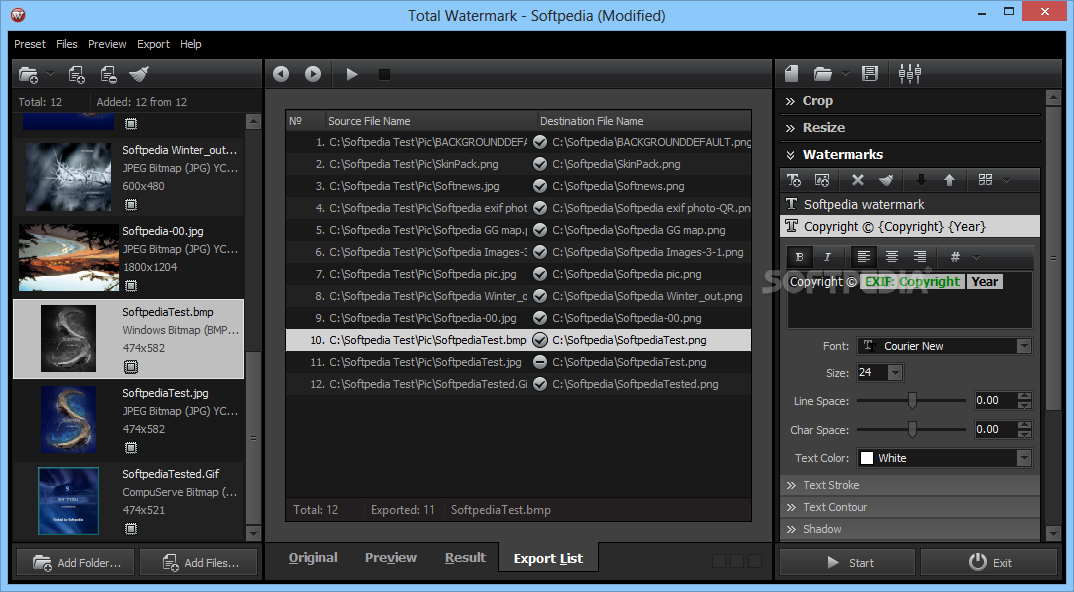1074x592 pixels.
Task: Open the Text Color dropdown arrow
Action: [x=1024, y=458]
